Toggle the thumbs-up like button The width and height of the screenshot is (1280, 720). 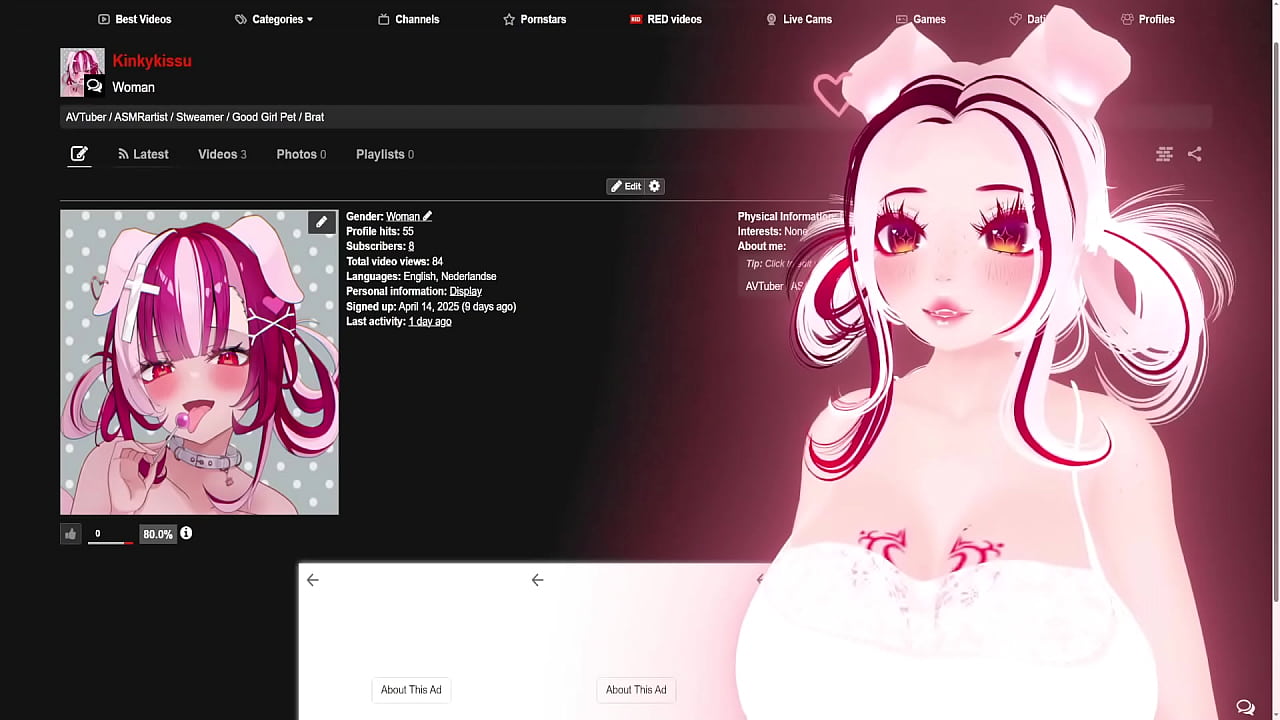pos(70,534)
